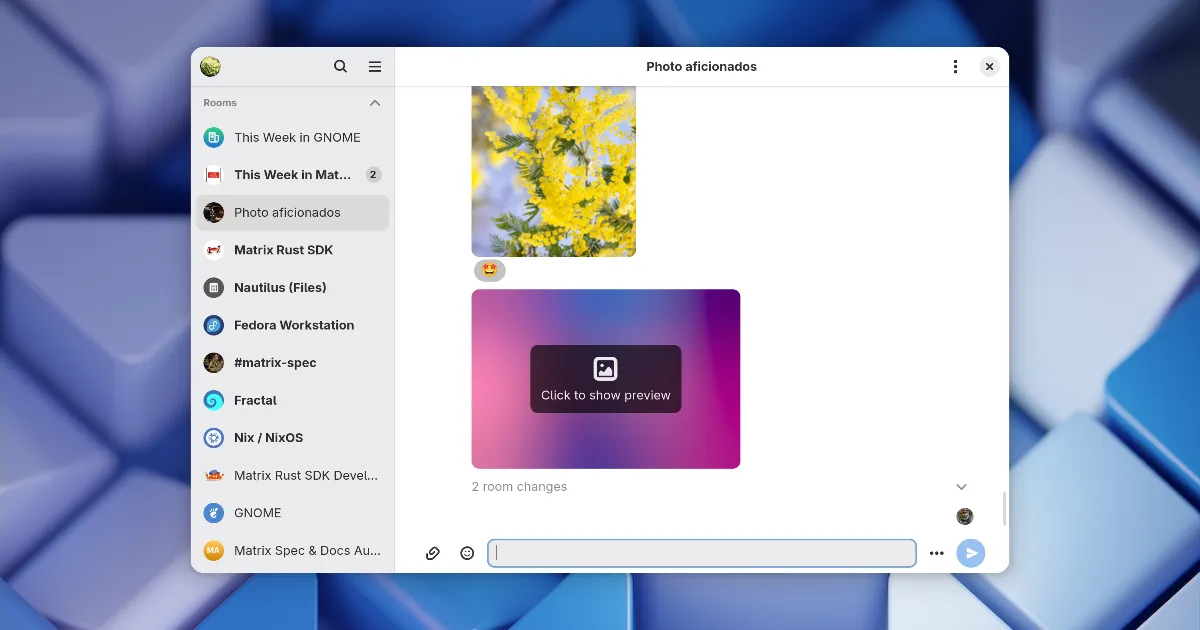Click the user avatar in sidebar header
The height and width of the screenshot is (630, 1200).
click(210, 67)
